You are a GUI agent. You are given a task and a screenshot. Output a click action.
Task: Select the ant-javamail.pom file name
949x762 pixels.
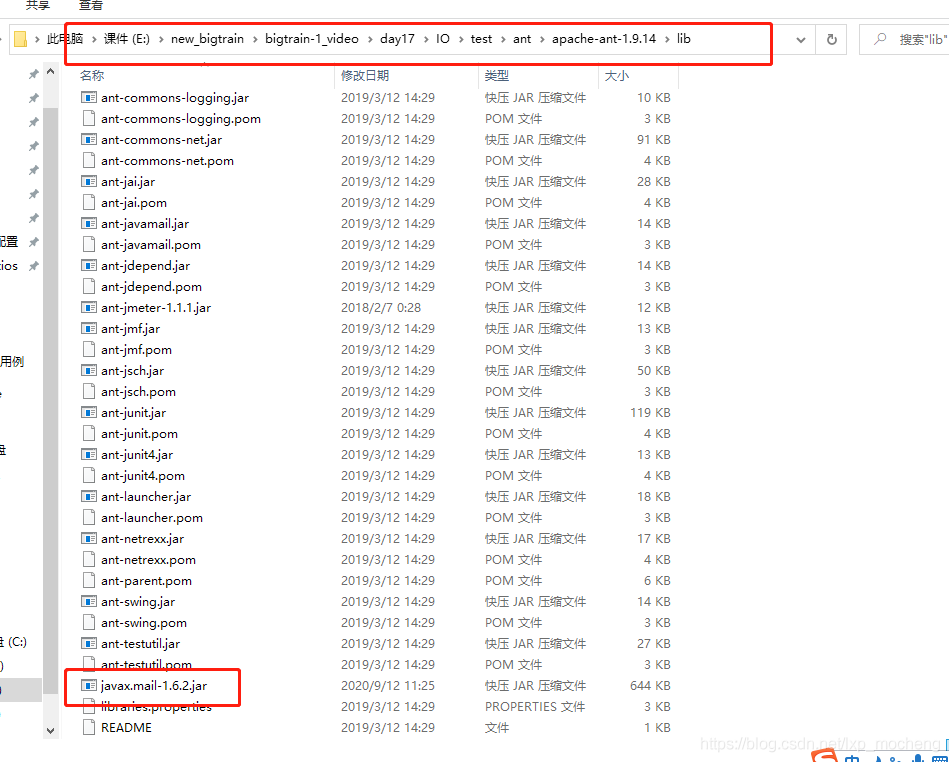(x=151, y=245)
